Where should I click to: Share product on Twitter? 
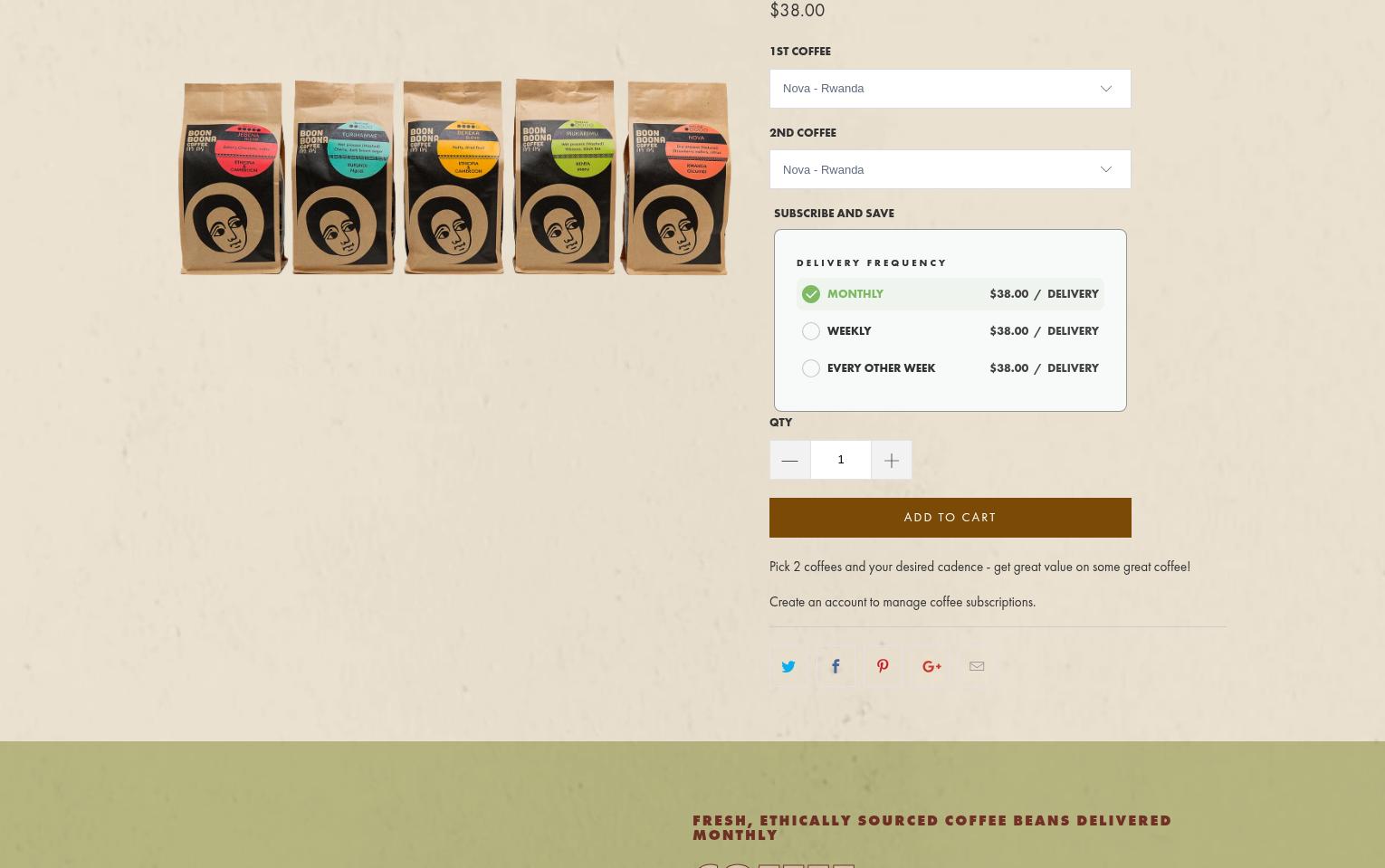(x=788, y=666)
